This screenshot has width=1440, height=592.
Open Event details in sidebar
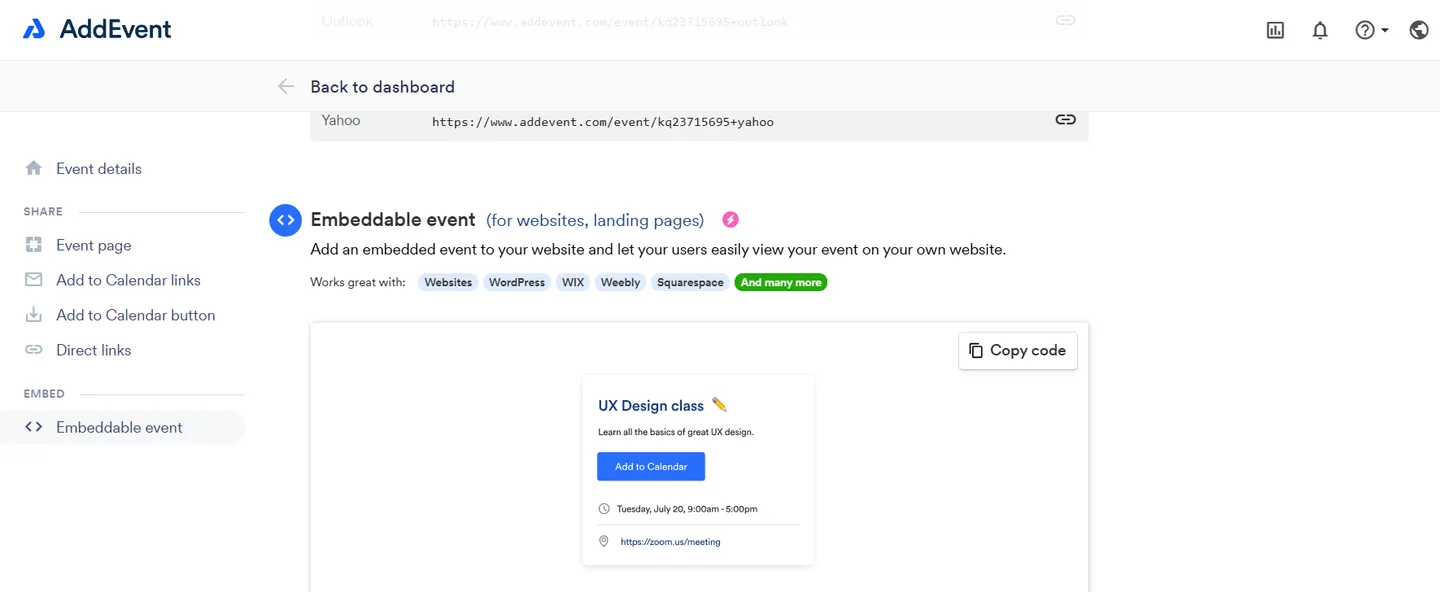click(x=99, y=168)
